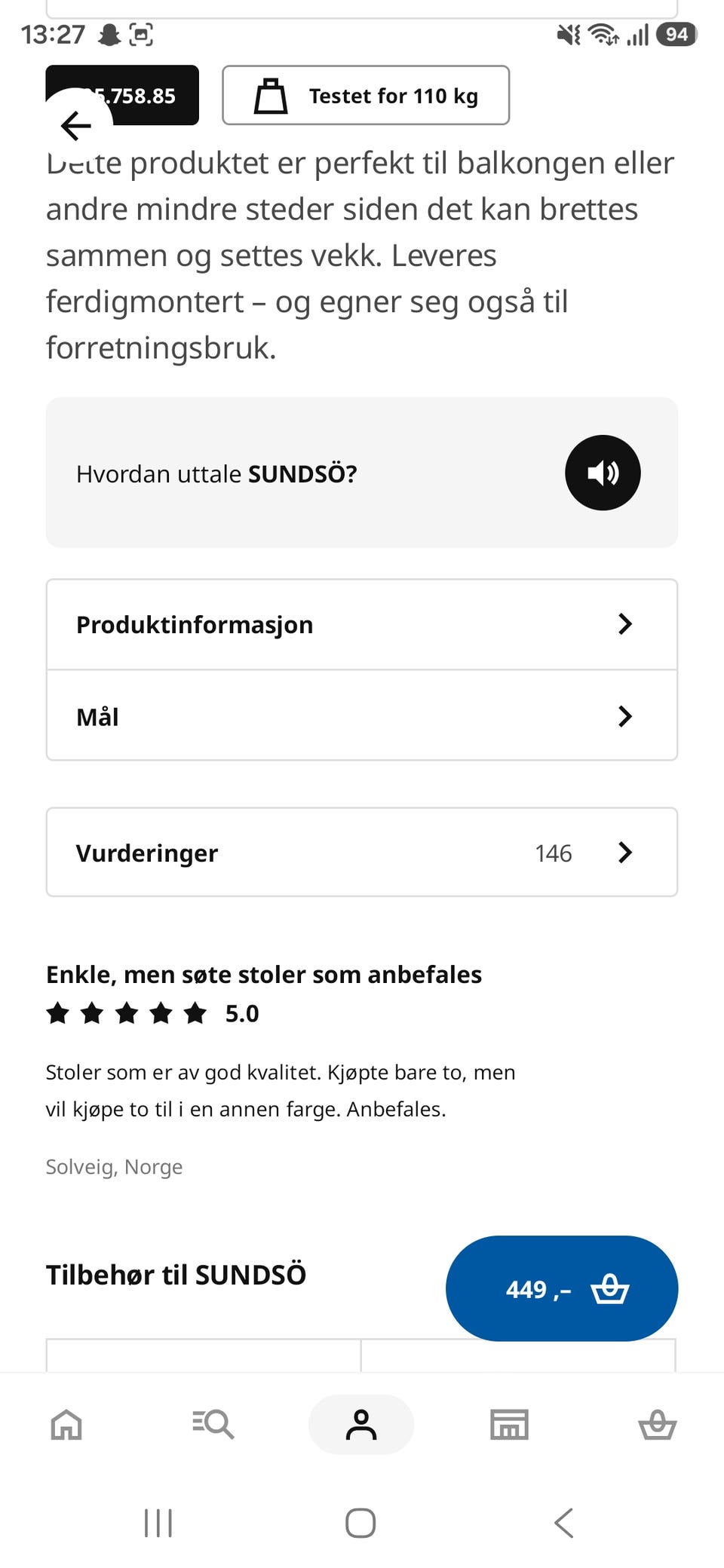The image size is (724, 1568).
Task: Tap the Android system back button
Action: 564,1523
